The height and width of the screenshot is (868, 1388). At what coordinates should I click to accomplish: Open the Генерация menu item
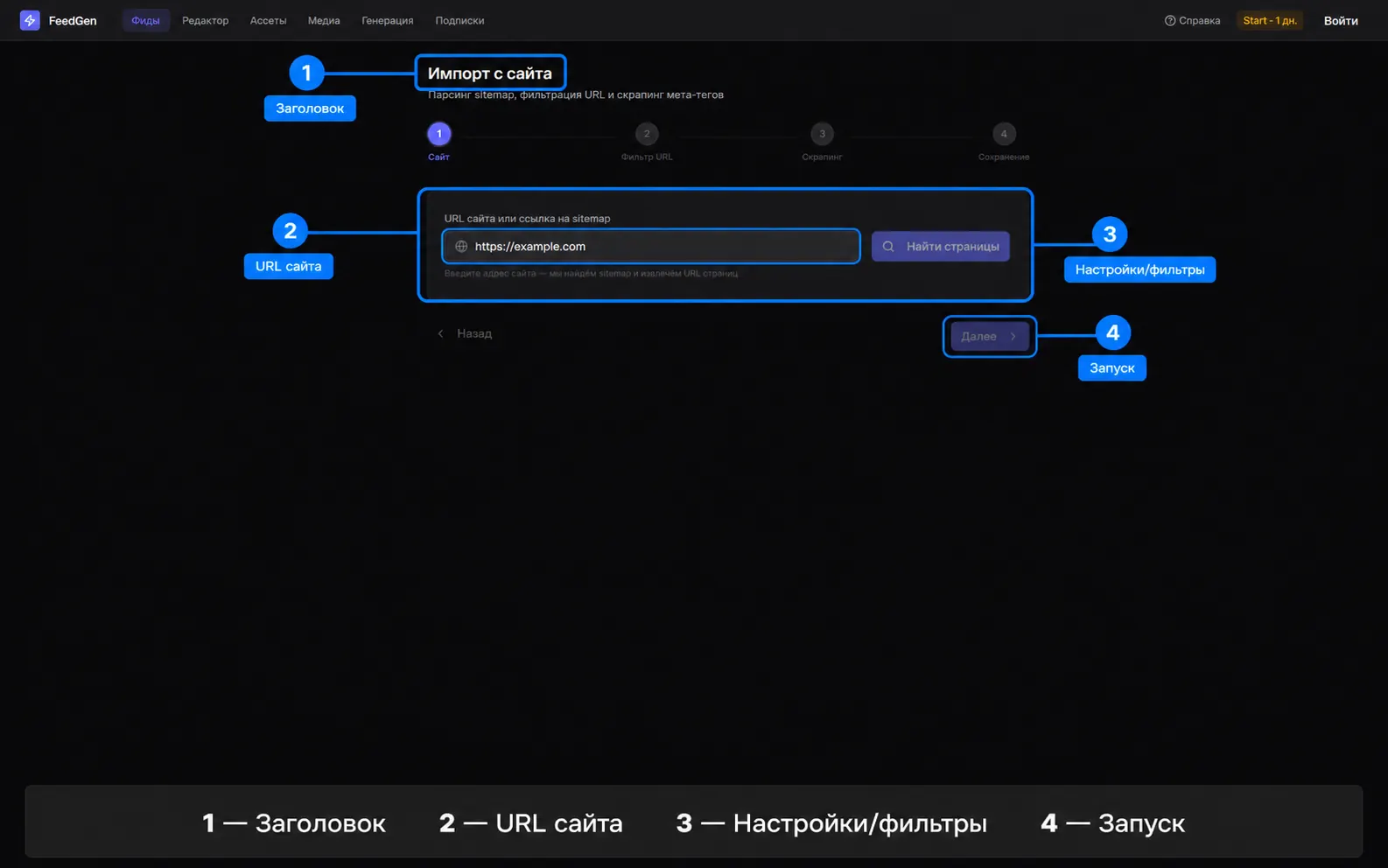pos(388,20)
